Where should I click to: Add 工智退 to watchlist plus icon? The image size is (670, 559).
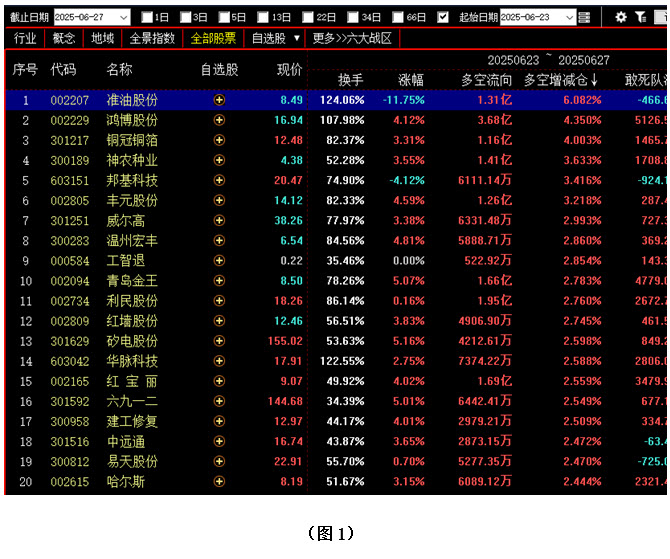(x=219, y=261)
